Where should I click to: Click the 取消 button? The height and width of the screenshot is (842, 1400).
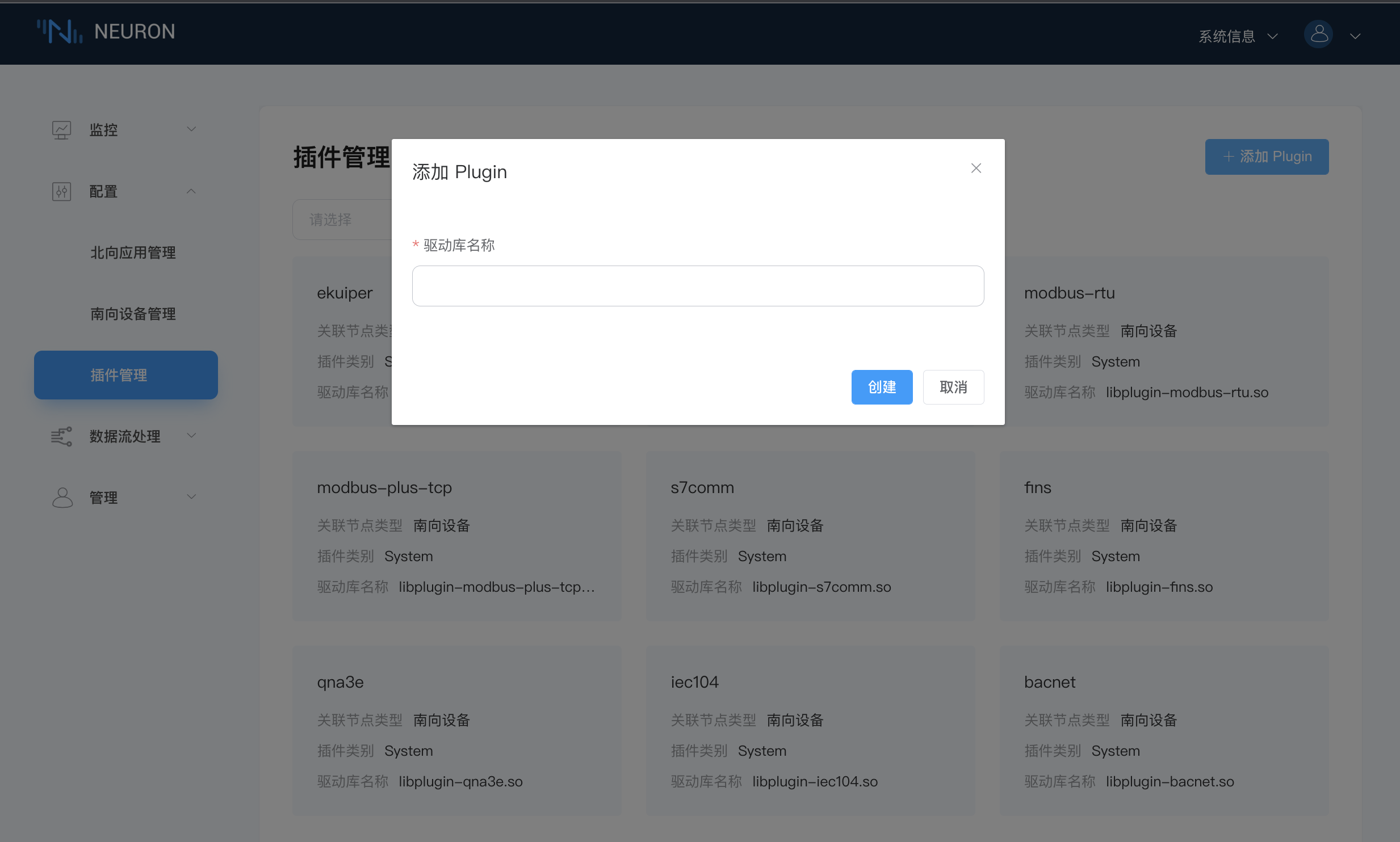pyautogui.click(x=953, y=388)
